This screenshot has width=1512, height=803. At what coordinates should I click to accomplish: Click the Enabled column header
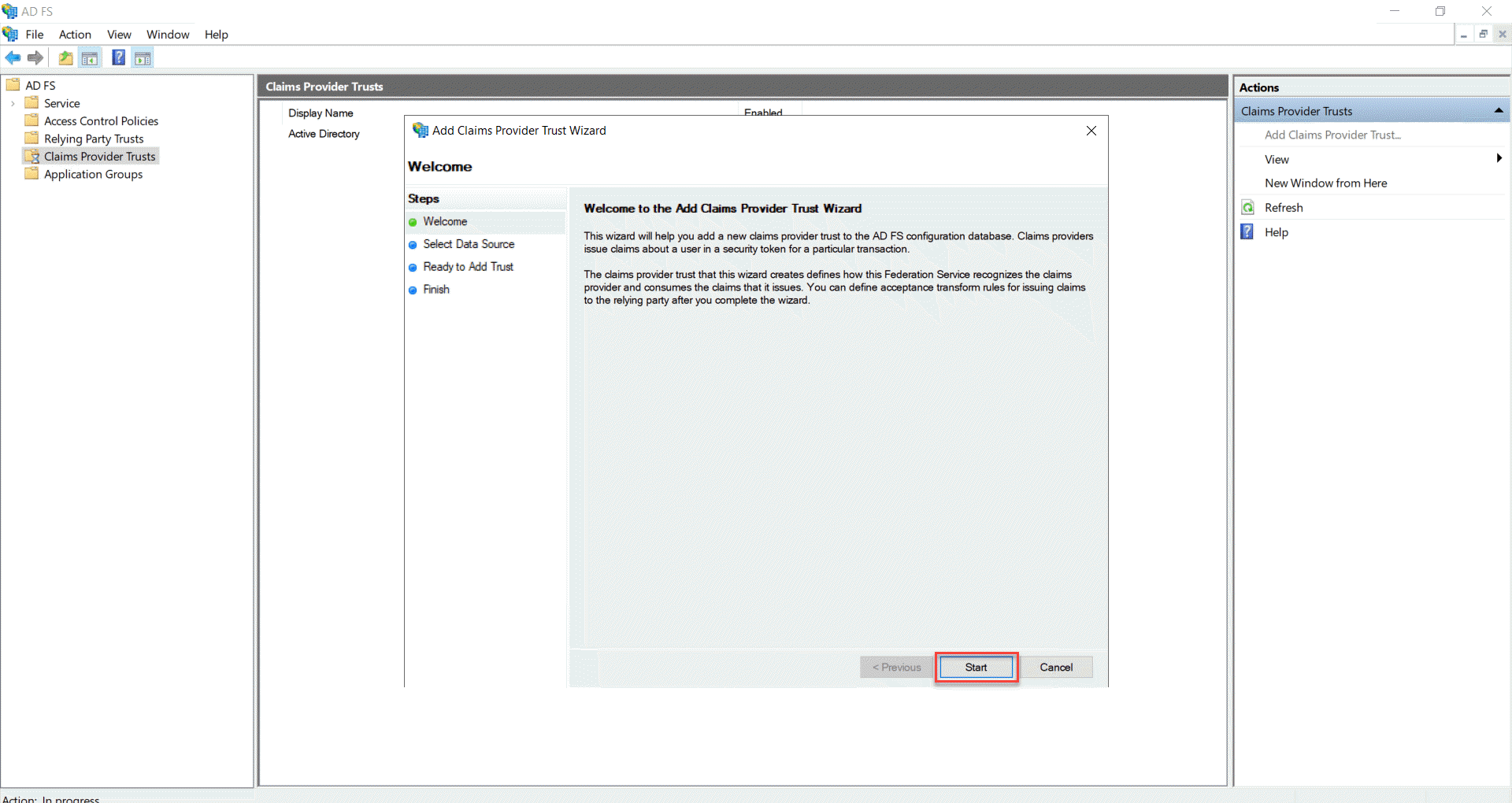point(763,112)
